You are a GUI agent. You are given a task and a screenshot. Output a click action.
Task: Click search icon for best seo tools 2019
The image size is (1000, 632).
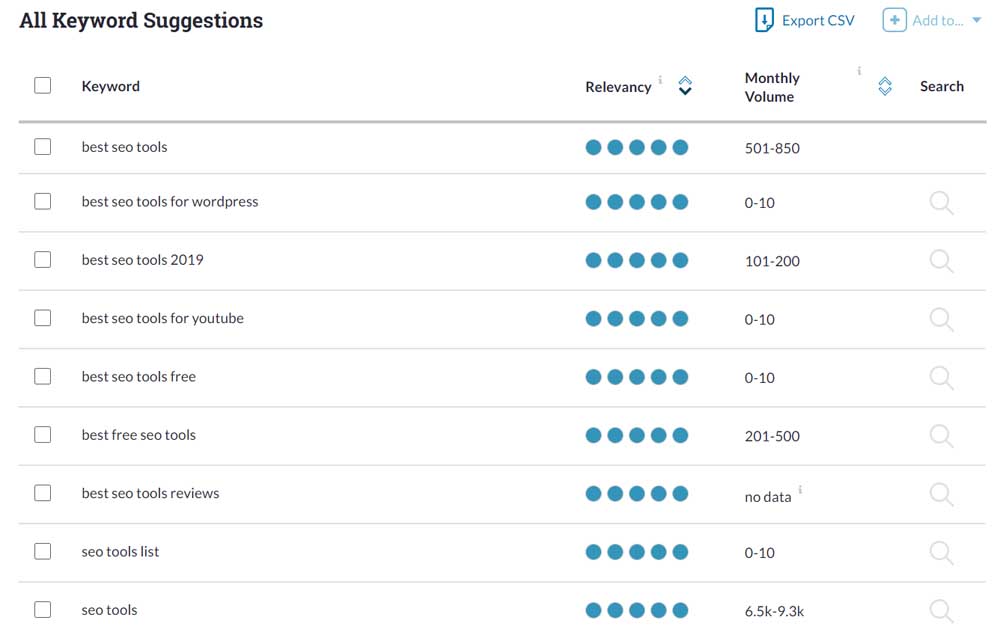[941, 261]
